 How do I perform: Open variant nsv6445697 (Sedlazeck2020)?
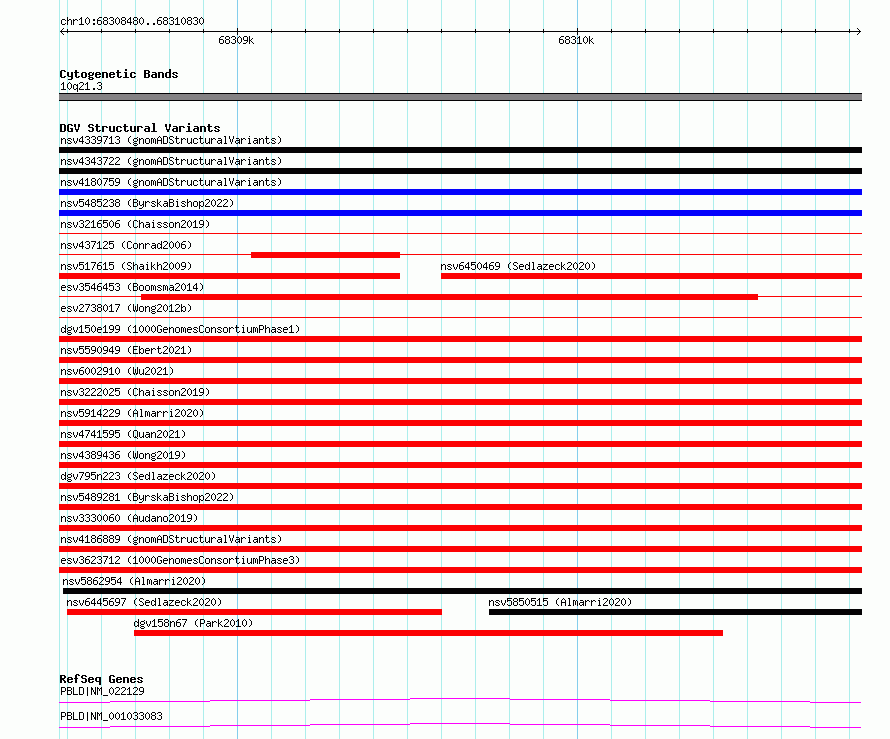click(144, 602)
